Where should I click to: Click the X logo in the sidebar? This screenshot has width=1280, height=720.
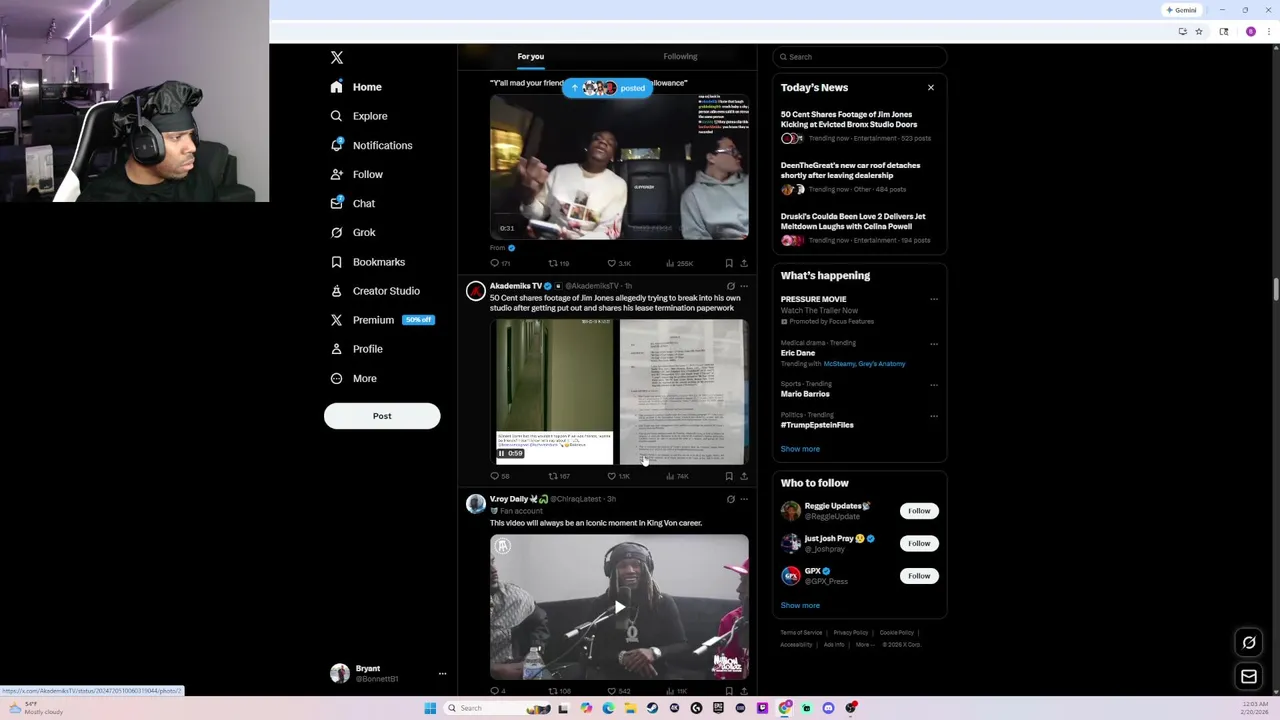[337, 58]
